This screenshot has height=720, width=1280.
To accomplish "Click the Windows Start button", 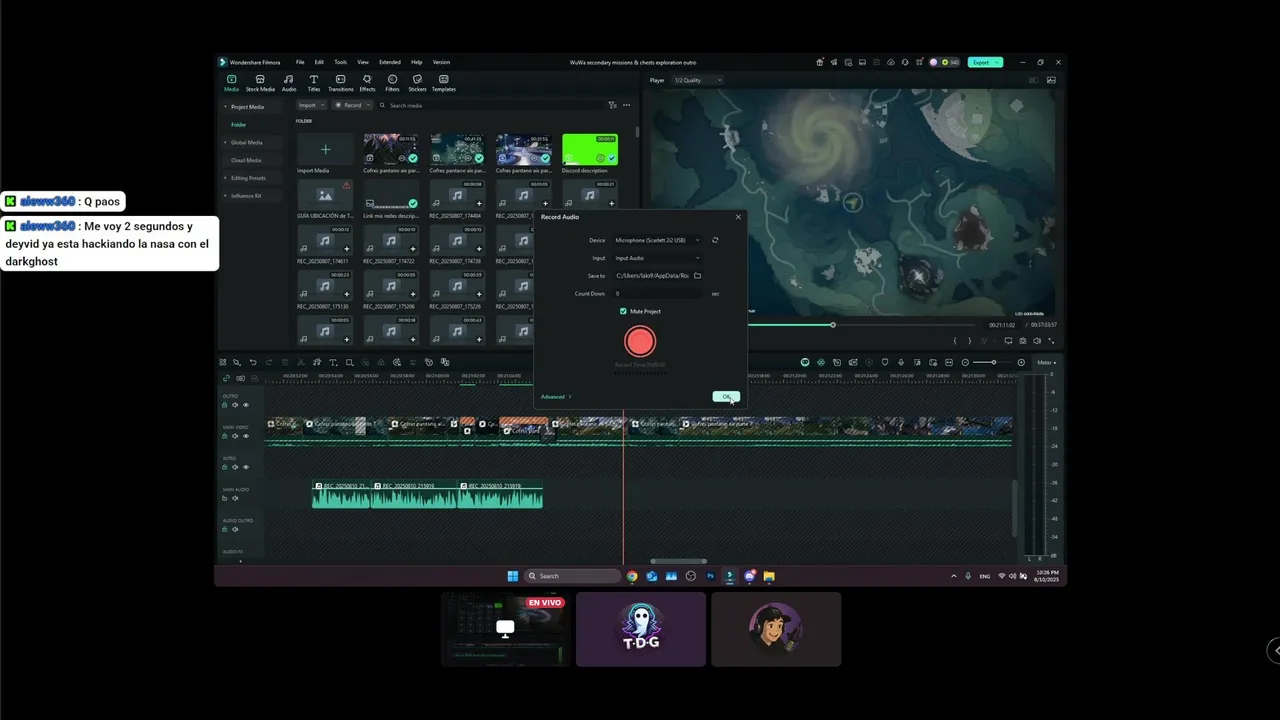I will pyautogui.click(x=513, y=576).
